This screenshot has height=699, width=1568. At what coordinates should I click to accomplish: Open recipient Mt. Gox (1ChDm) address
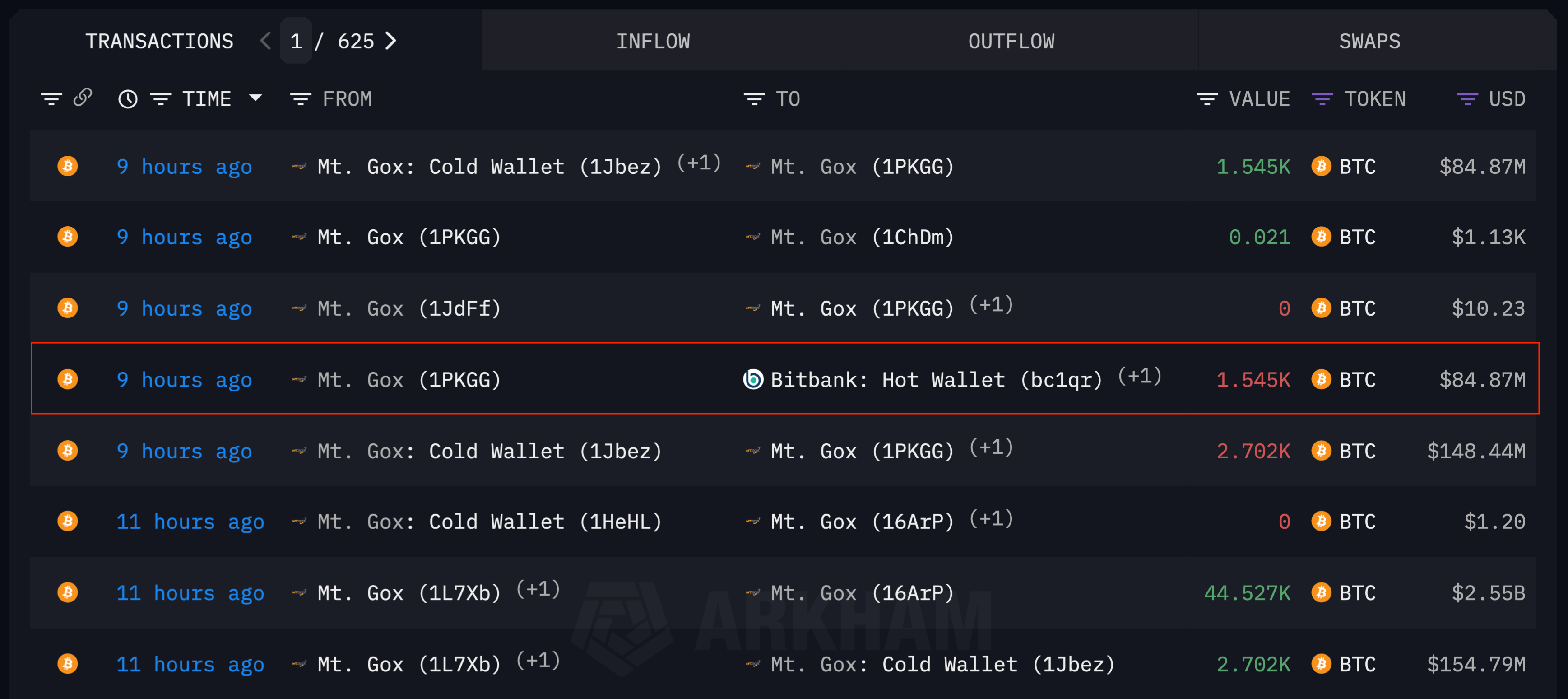pyautogui.click(x=862, y=238)
